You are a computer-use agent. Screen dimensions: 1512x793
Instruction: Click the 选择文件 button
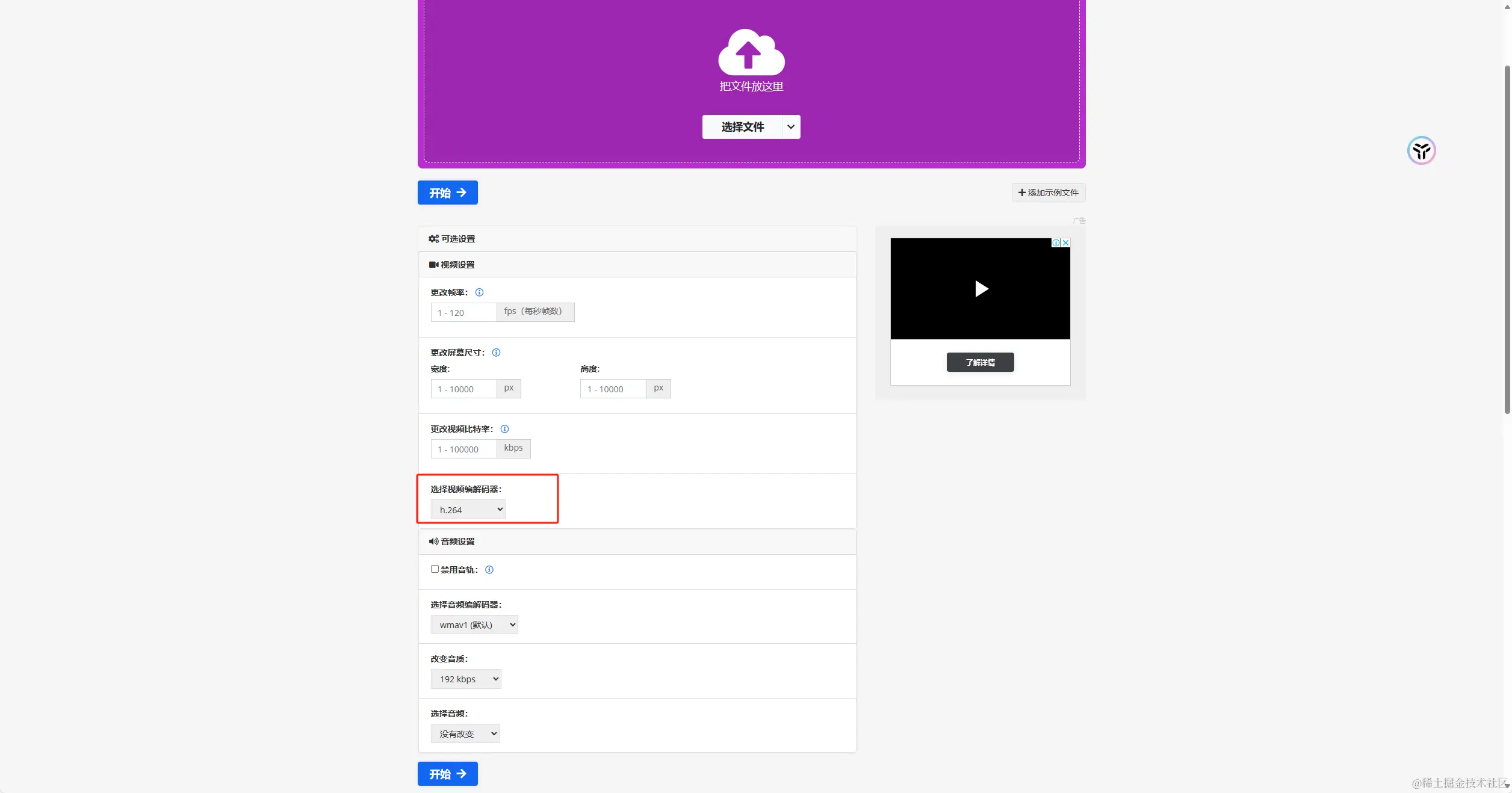[742, 127]
